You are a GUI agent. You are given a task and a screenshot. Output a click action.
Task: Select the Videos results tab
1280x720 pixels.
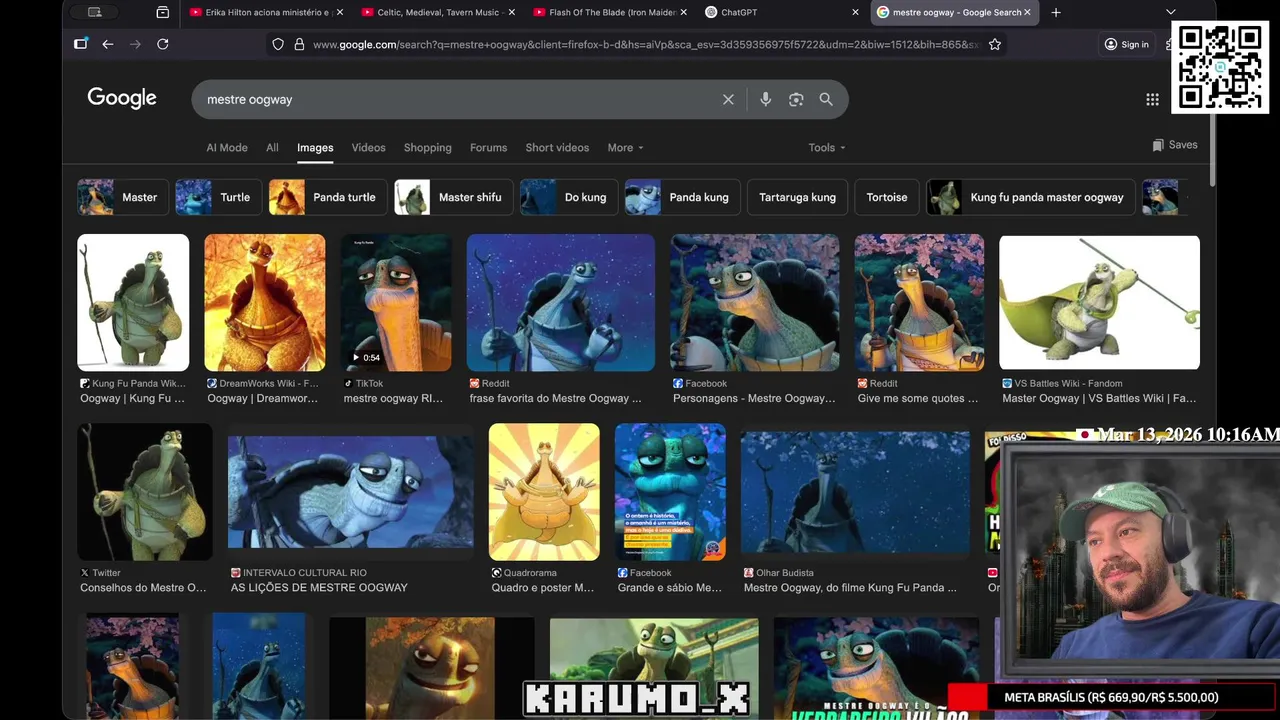click(x=368, y=148)
